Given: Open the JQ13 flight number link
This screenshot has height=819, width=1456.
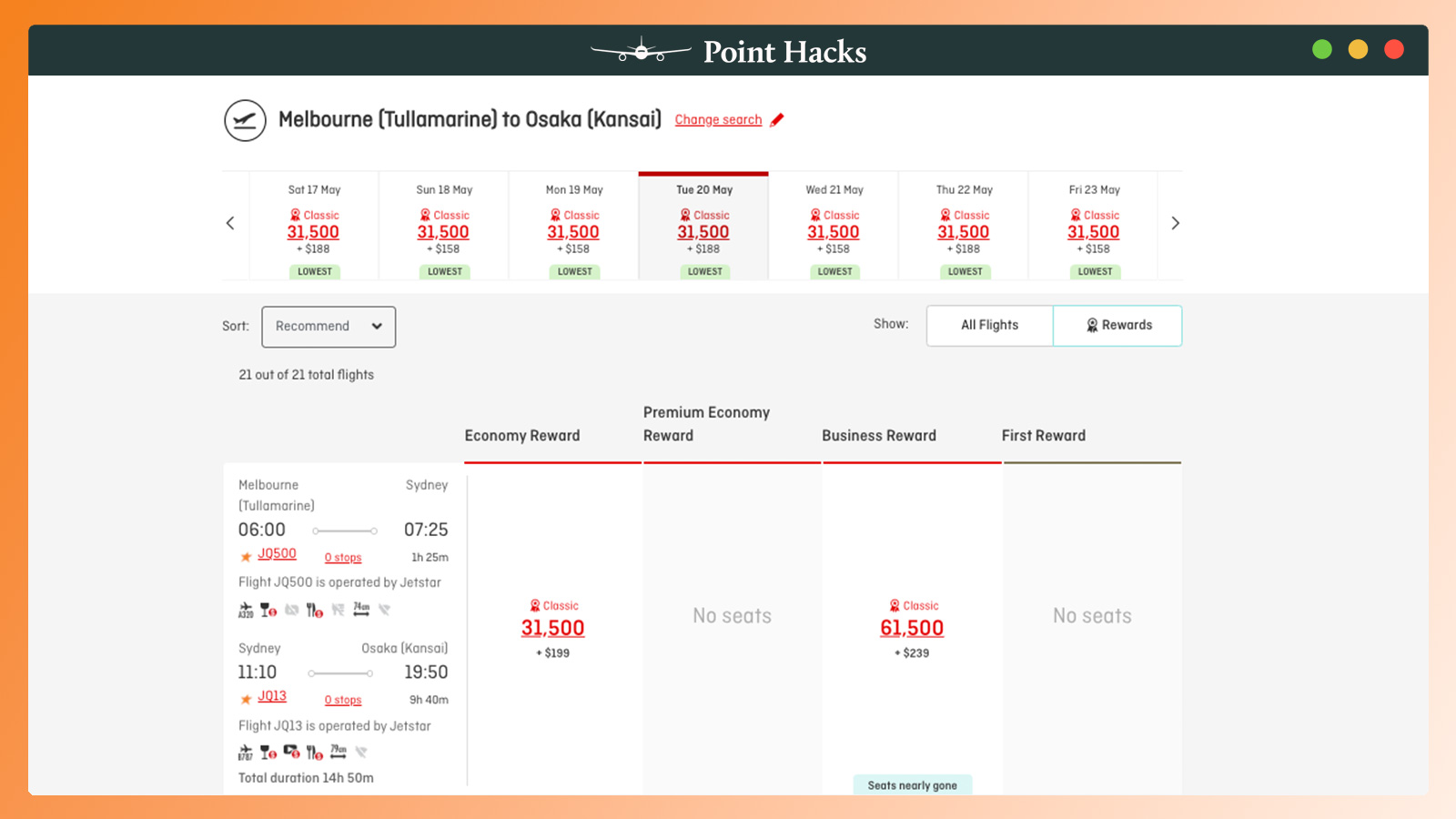Looking at the screenshot, I should click(272, 696).
